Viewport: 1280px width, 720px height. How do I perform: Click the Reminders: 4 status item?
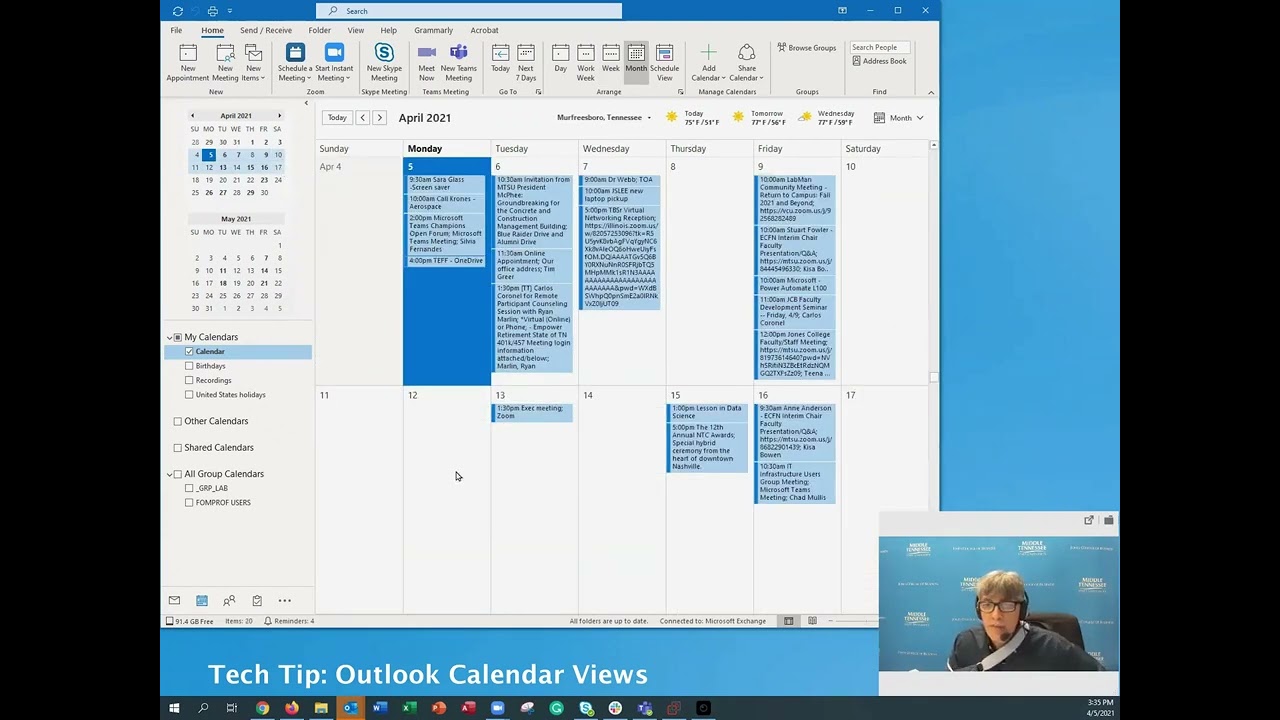click(290, 621)
